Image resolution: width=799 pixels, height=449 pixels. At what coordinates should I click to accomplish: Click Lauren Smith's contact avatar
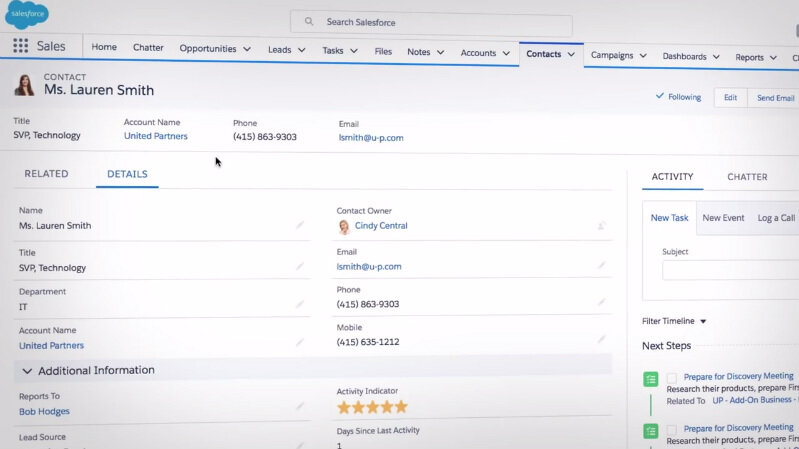[x=24, y=85]
